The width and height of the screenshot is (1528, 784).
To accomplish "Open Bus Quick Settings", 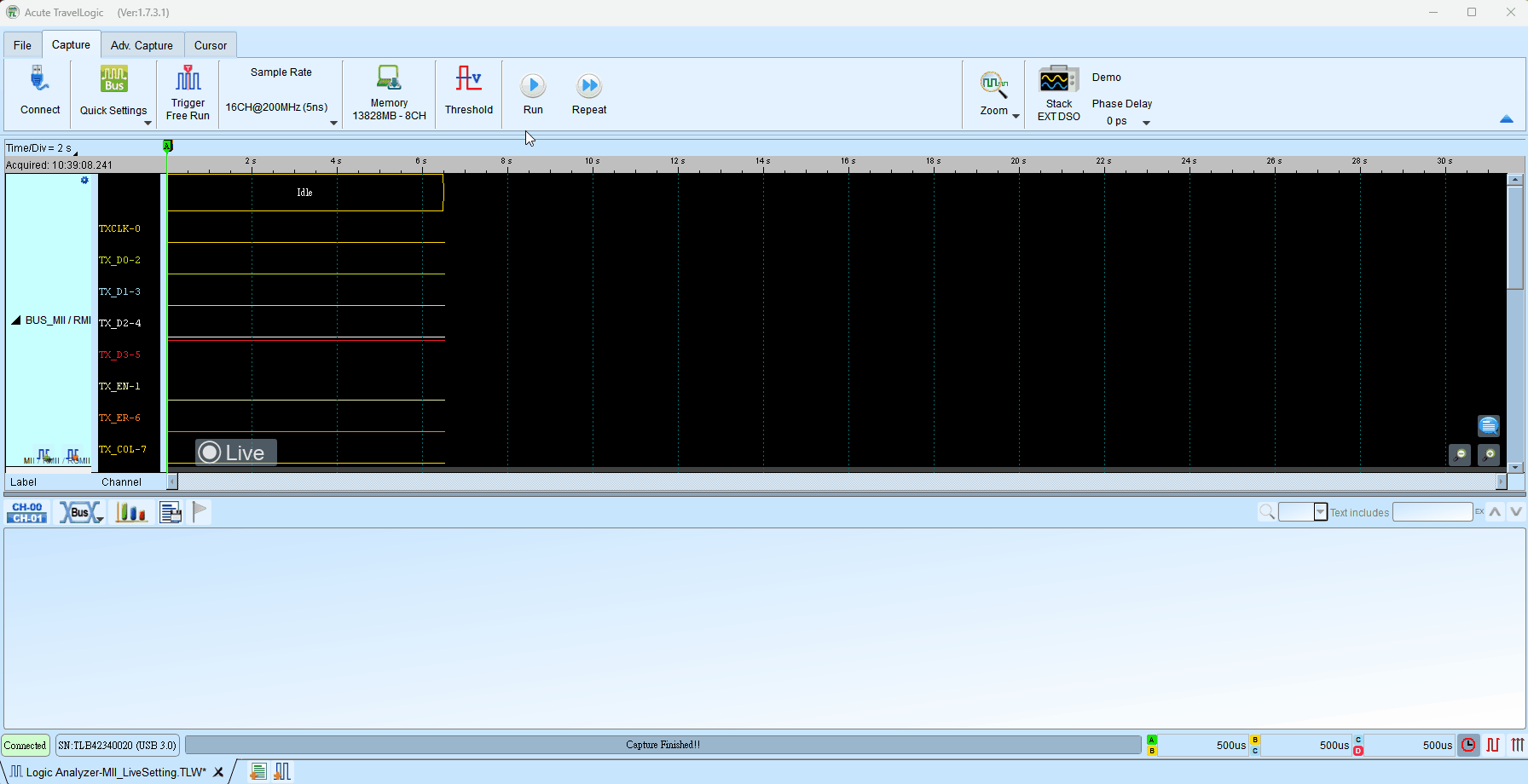I will [x=113, y=81].
